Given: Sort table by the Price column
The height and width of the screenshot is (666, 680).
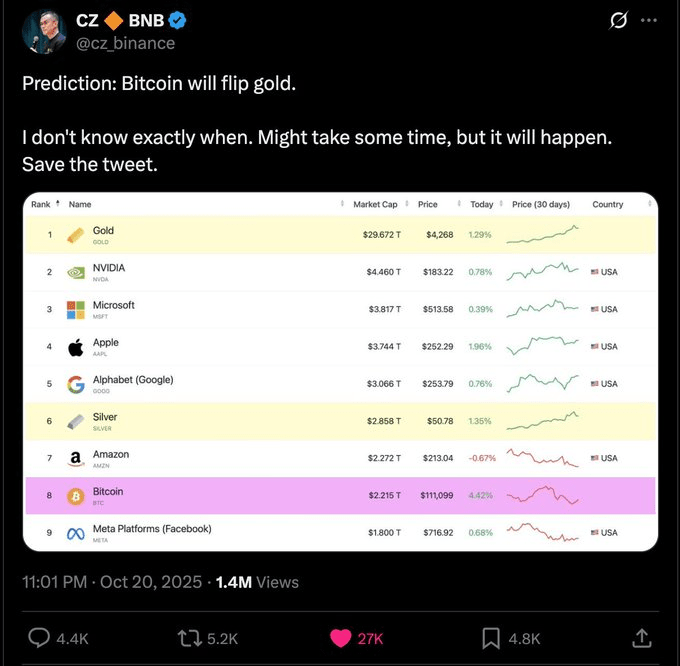Looking at the screenshot, I should (428, 204).
